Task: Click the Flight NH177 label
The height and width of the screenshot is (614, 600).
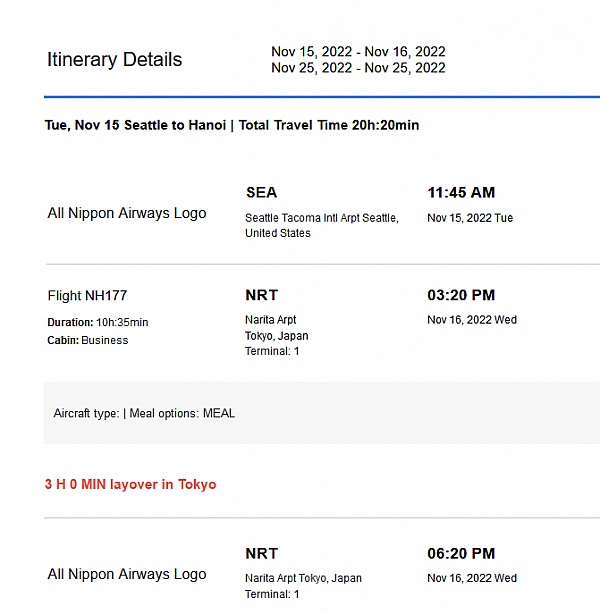Action: pyautogui.click(x=87, y=295)
